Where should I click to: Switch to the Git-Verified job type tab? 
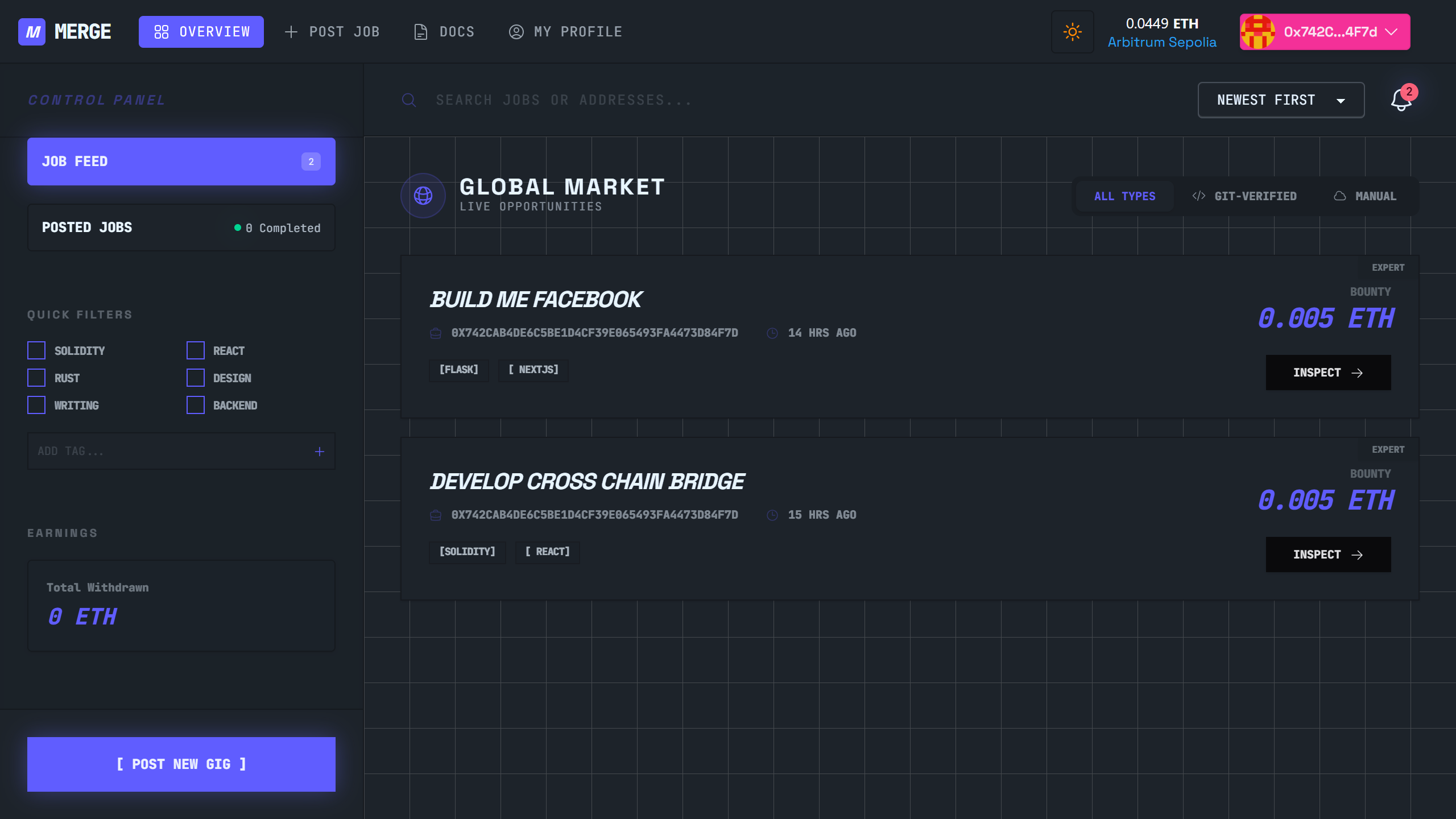(x=1244, y=196)
